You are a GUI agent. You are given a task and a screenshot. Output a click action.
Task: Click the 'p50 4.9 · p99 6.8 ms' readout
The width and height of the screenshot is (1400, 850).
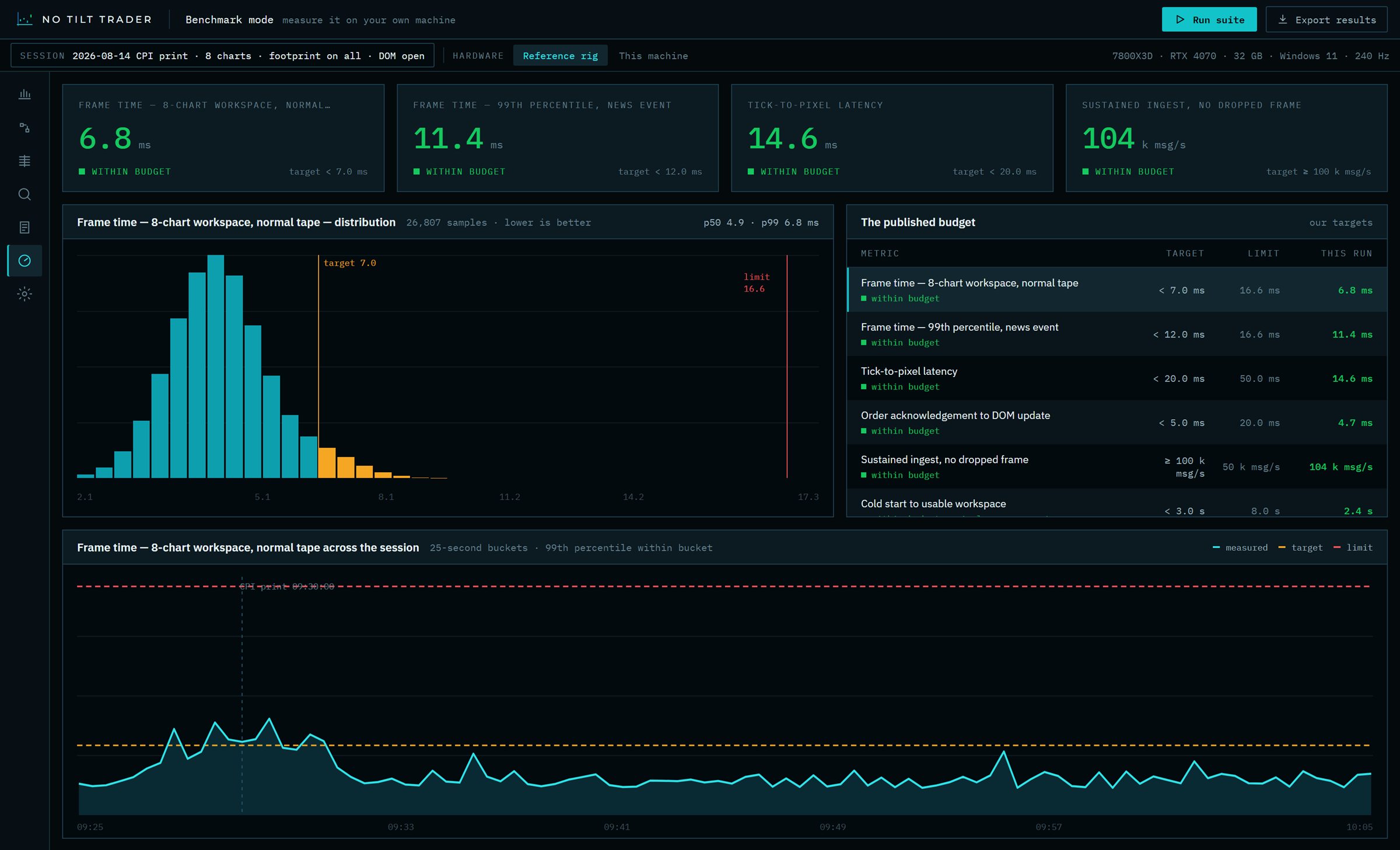[761, 222]
